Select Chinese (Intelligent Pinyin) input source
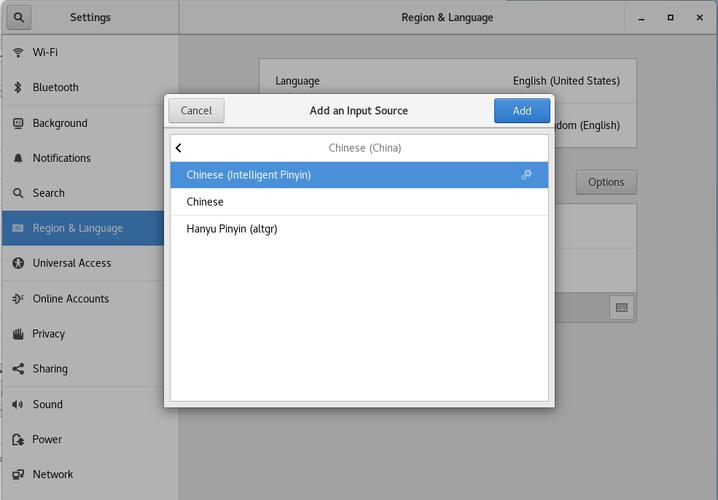Image resolution: width=718 pixels, height=500 pixels. click(x=359, y=175)
